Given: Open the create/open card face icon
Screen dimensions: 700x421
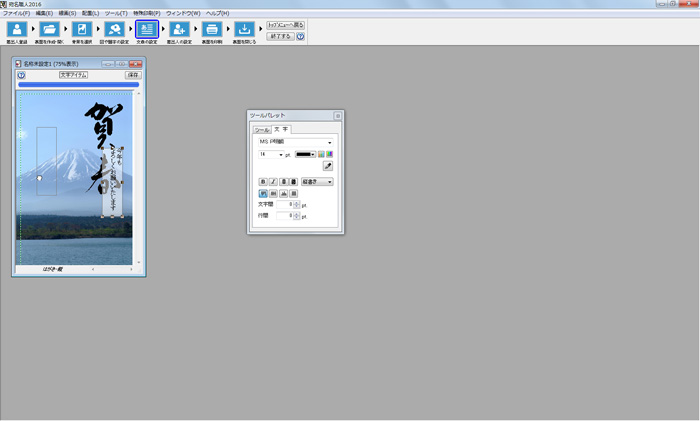Looking at the screenshot, I should pyautogui.click(x=49, y=30).
